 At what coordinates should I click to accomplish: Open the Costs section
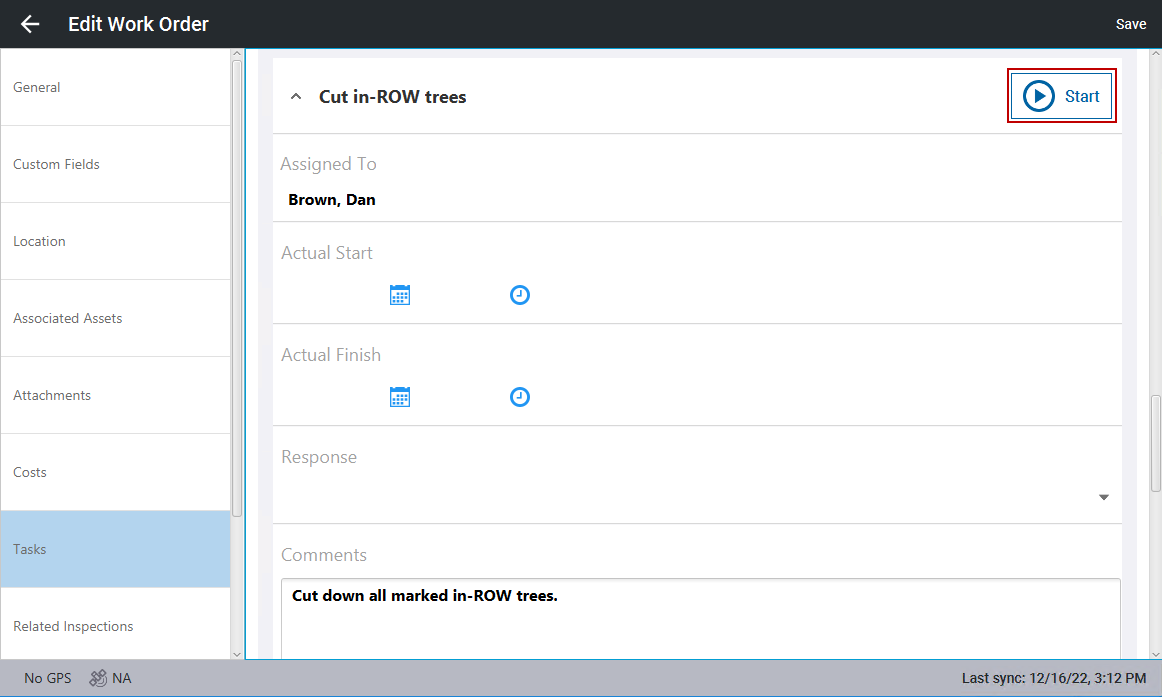coord(116,473)
